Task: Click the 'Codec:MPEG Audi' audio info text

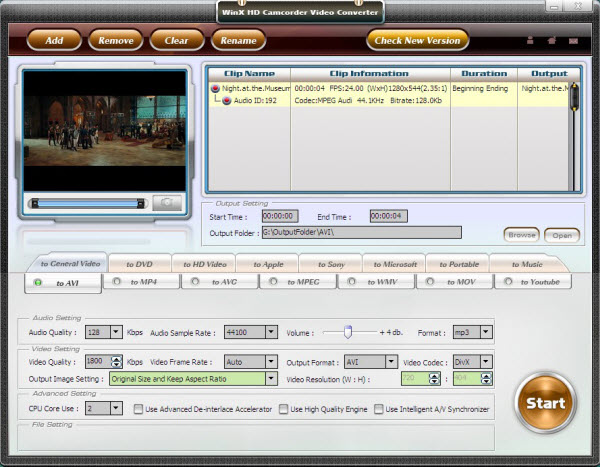Action: coord(323,101)
